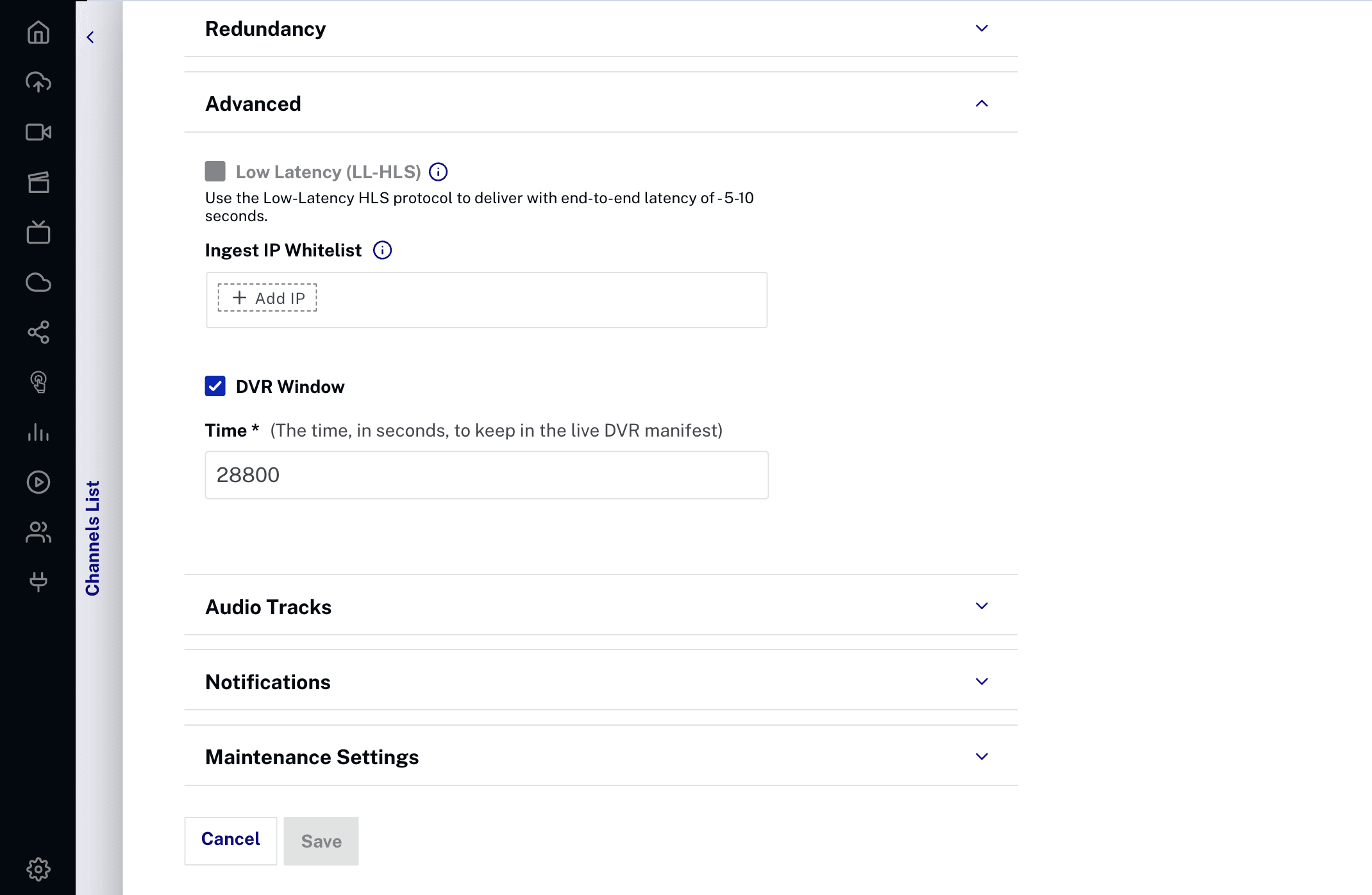1372x895 pixels.
Task: Open the share nodes sidebar icon
Action: click(38, 332)
